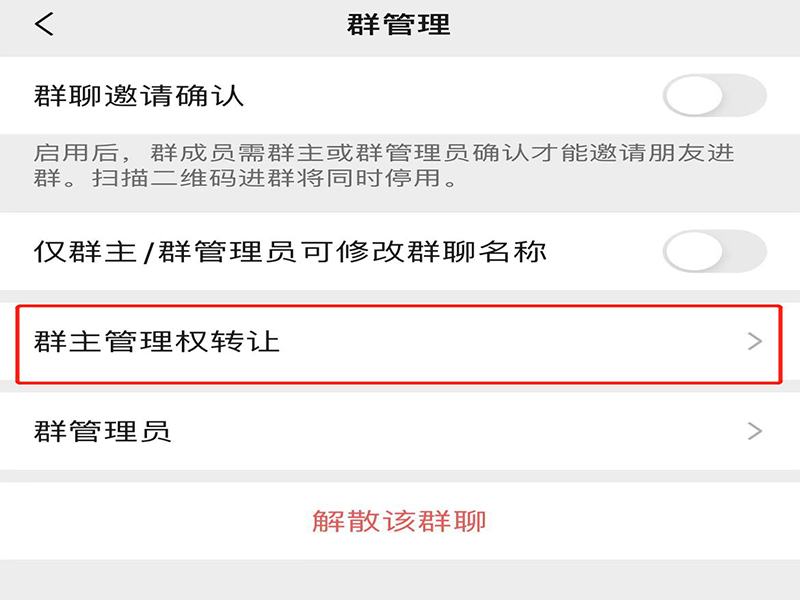Click empty header area right of 群管理
The image size is (800, 600).
(x=620, y=25)
